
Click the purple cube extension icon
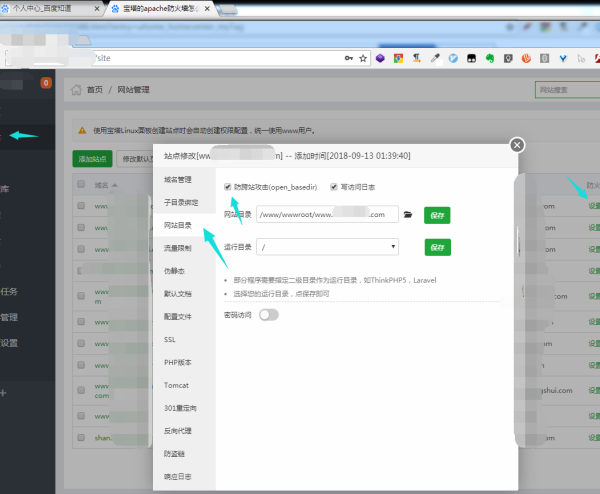coord(380,59)
